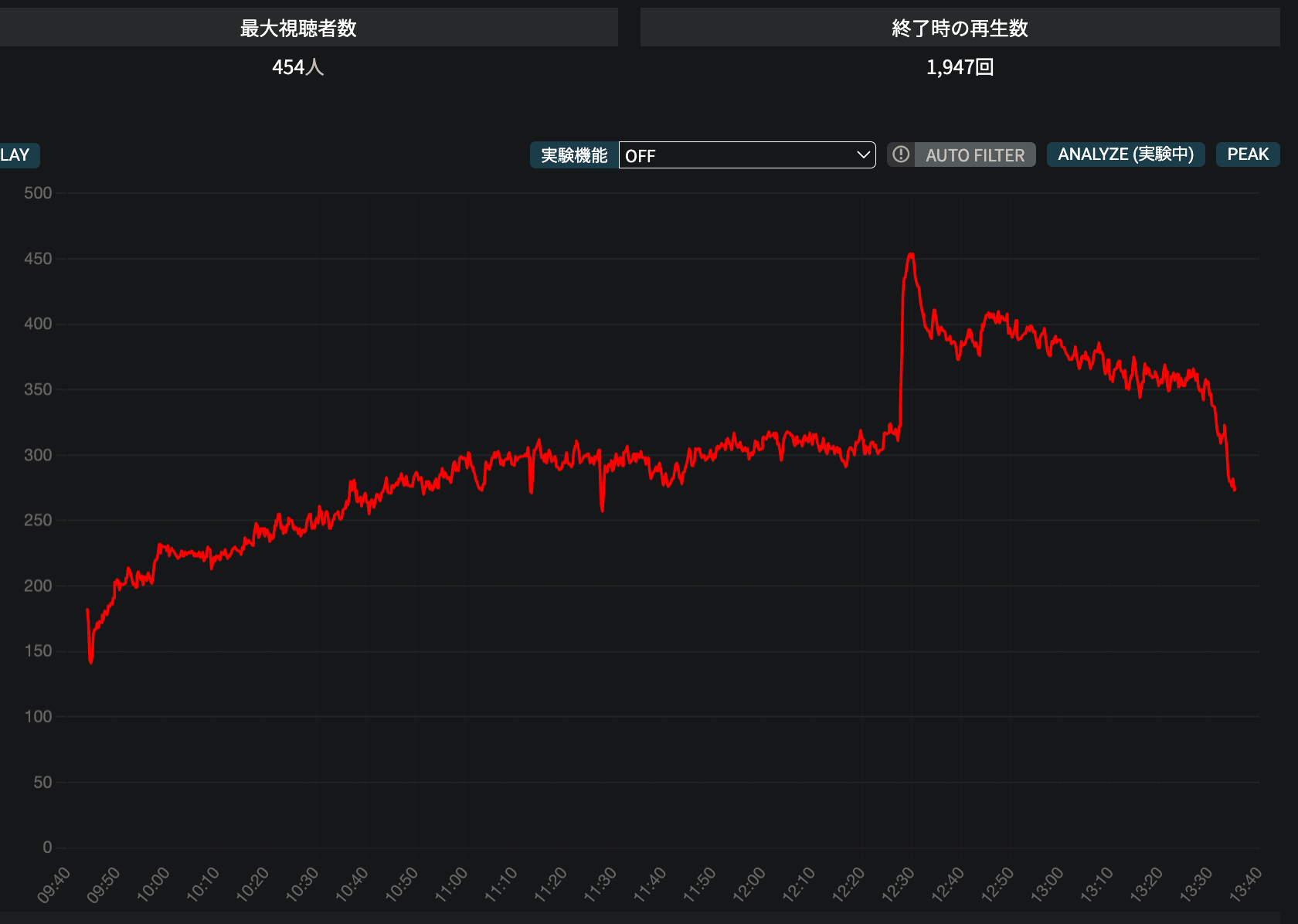
Task: Click the 350 y-axis label
Action: click(x=38, y=389)
